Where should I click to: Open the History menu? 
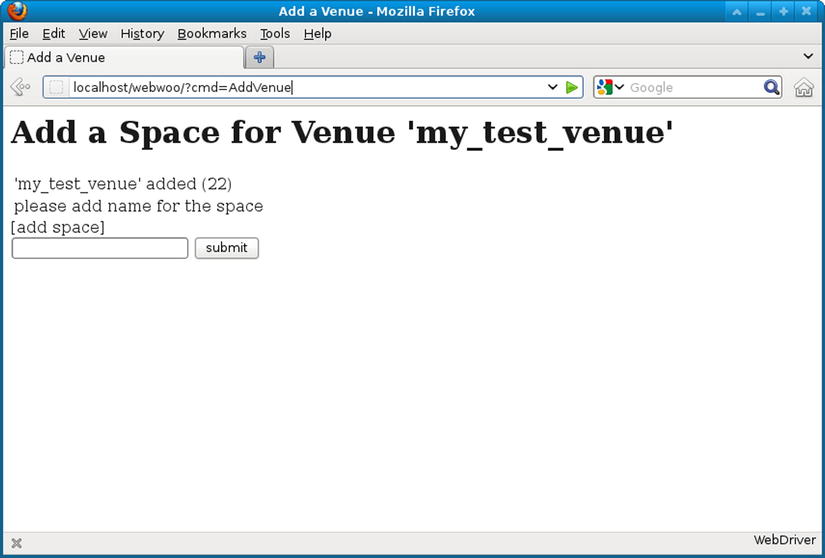pos(142,34)
